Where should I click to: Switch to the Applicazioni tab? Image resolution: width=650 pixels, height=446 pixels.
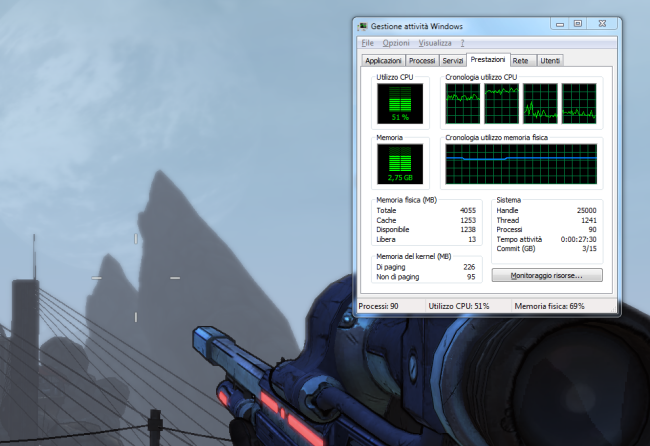point(383,61)
